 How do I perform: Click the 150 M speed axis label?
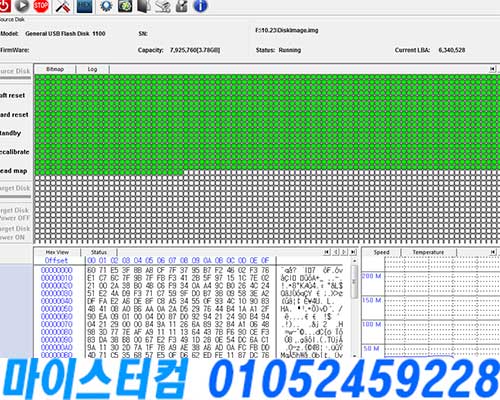371,300
